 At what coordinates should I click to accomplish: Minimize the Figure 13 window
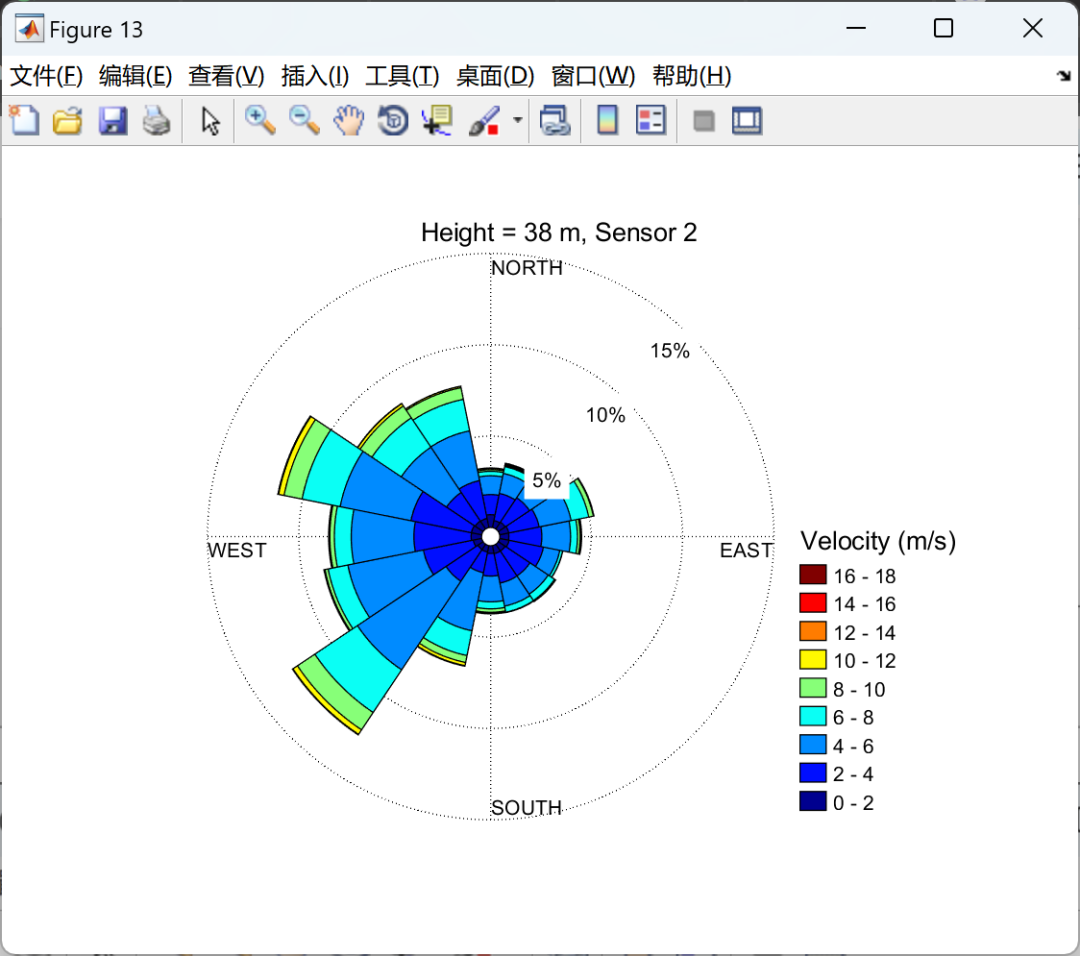[856, 28]
